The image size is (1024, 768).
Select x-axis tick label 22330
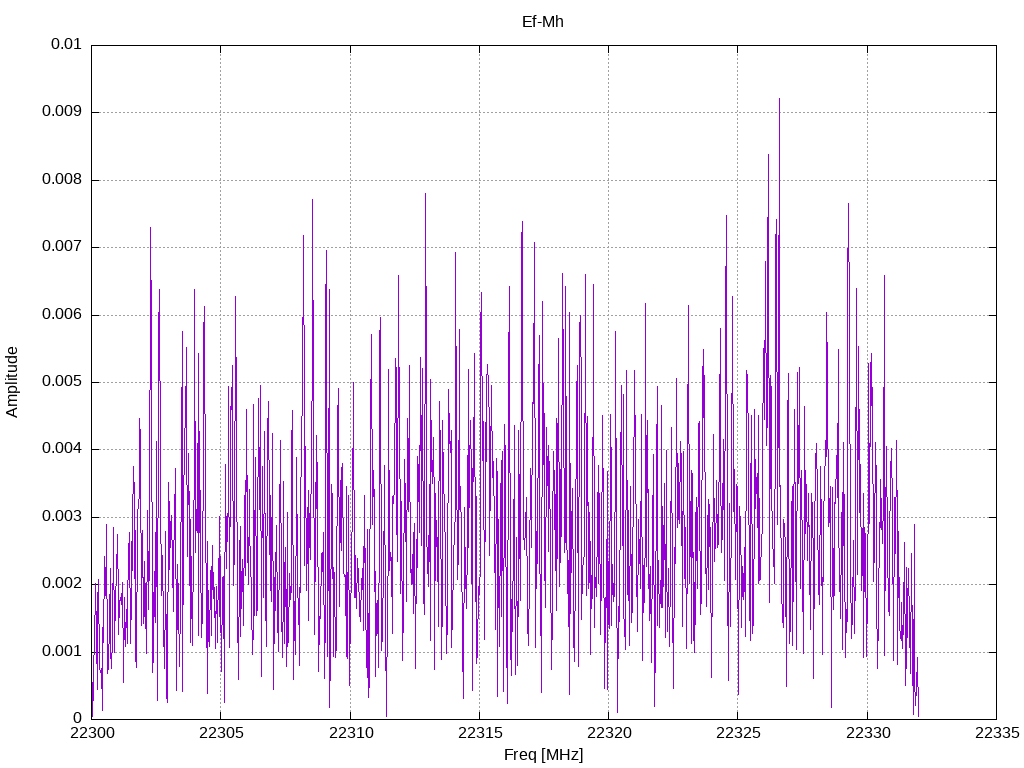pos(867,733)
